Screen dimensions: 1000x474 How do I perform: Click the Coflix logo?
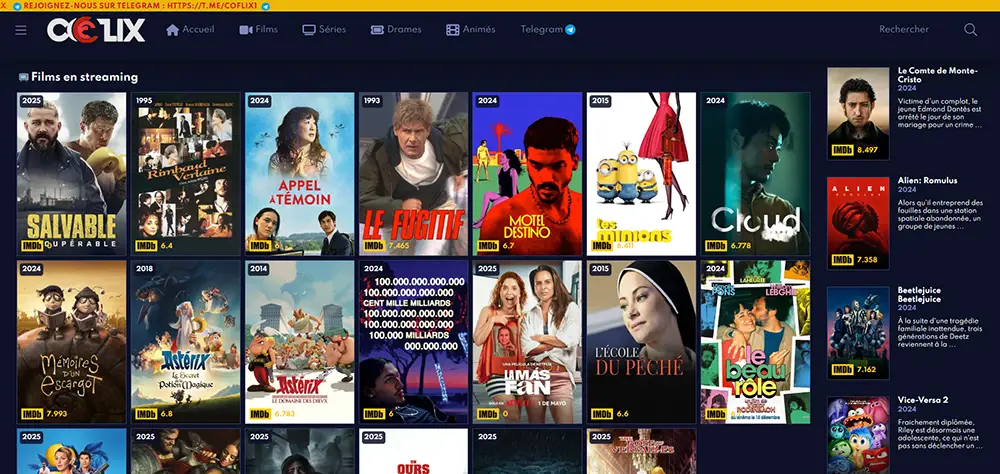pyautogui.click(x=96, y=30)
